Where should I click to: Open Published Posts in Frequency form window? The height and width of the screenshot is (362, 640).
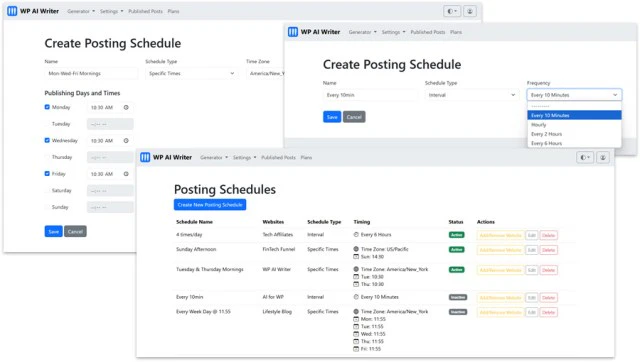pyautogui.click(x=428, y=32)
